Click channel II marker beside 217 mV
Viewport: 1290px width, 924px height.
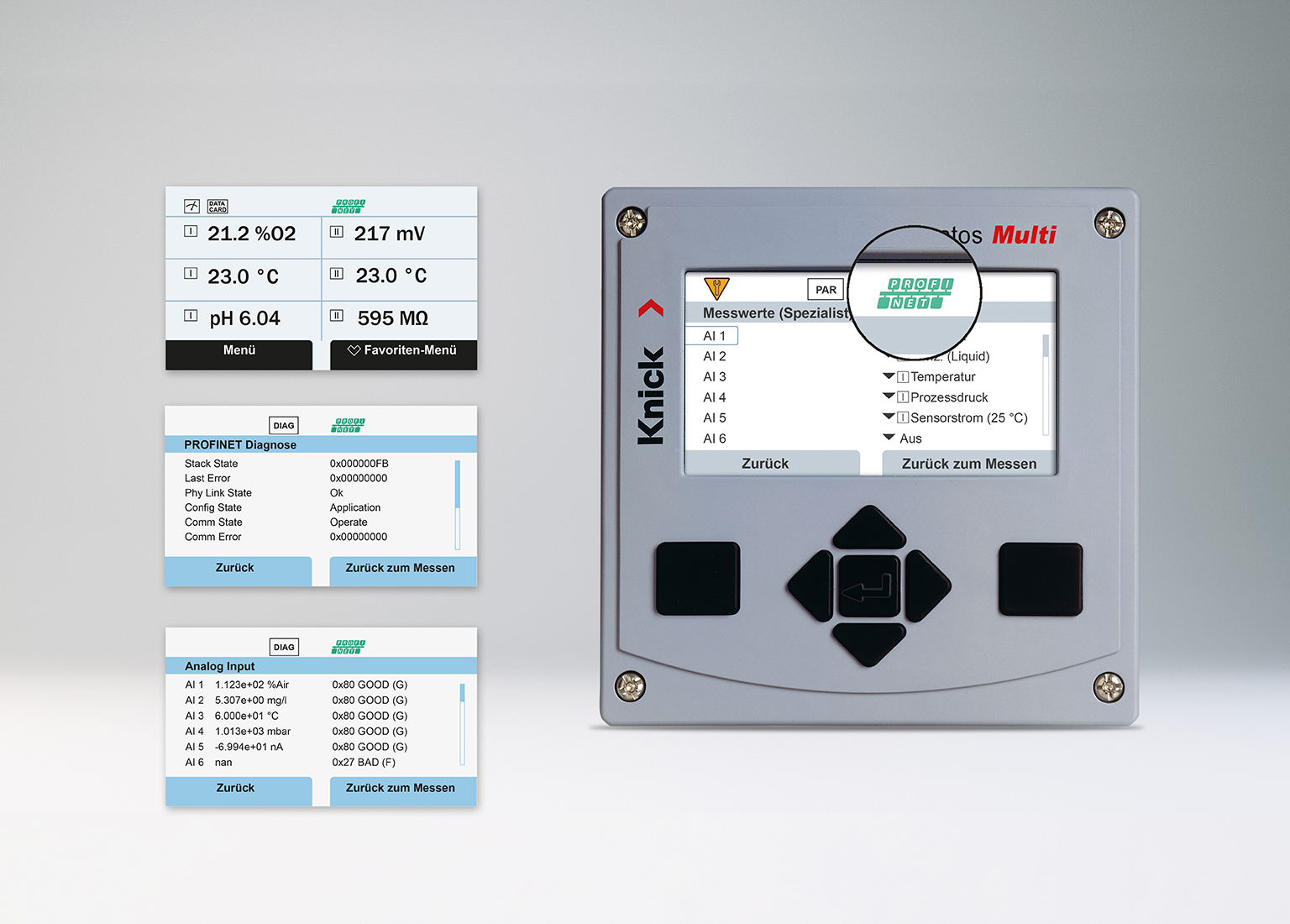tap(337, 232)
